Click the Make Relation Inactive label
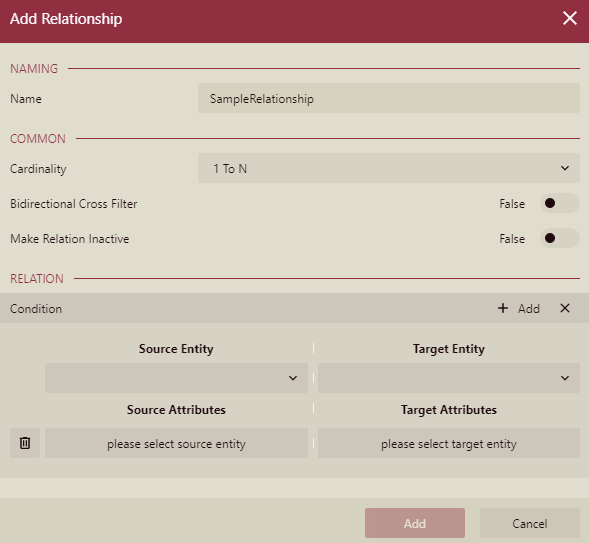 click(x=69, y=238)
